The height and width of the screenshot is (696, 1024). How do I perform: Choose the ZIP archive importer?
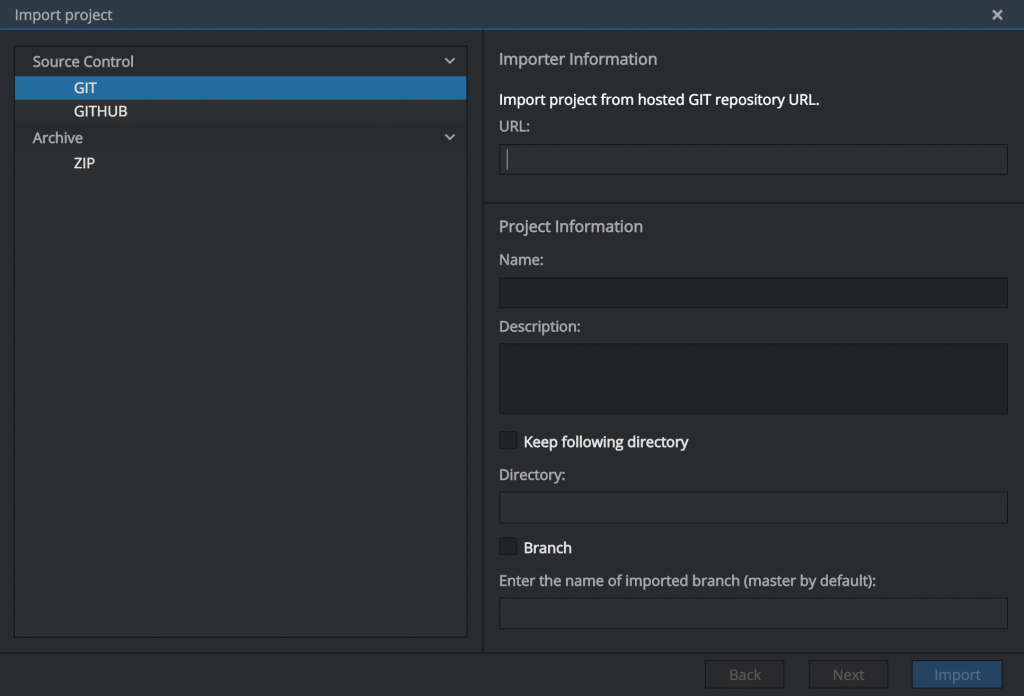point(84,163)
